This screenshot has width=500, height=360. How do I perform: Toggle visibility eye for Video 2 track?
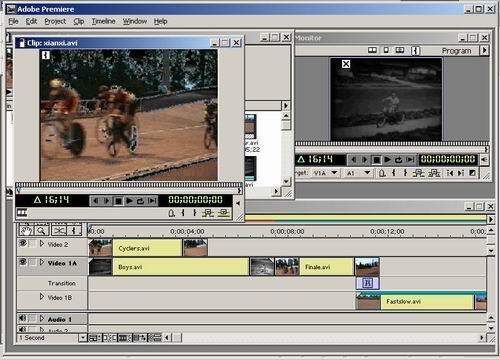click(x=23, y=243)
